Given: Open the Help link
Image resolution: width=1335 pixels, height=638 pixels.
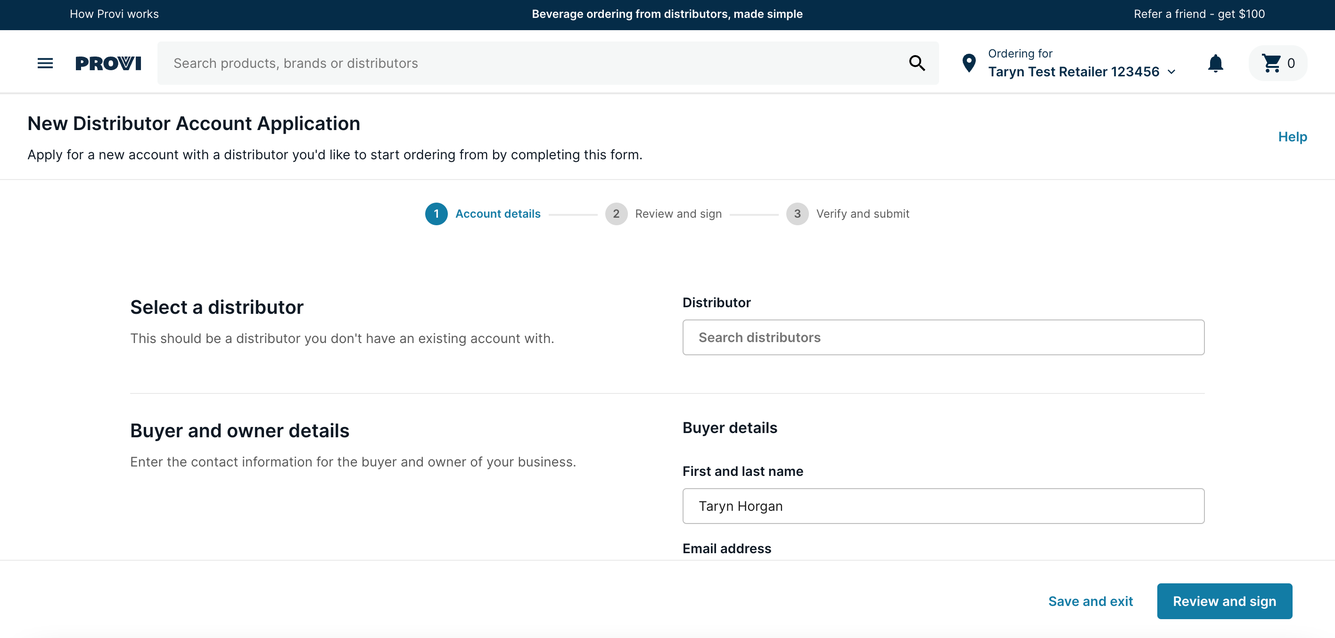Looking at the screenshot, I should [x=1292, y=136].
